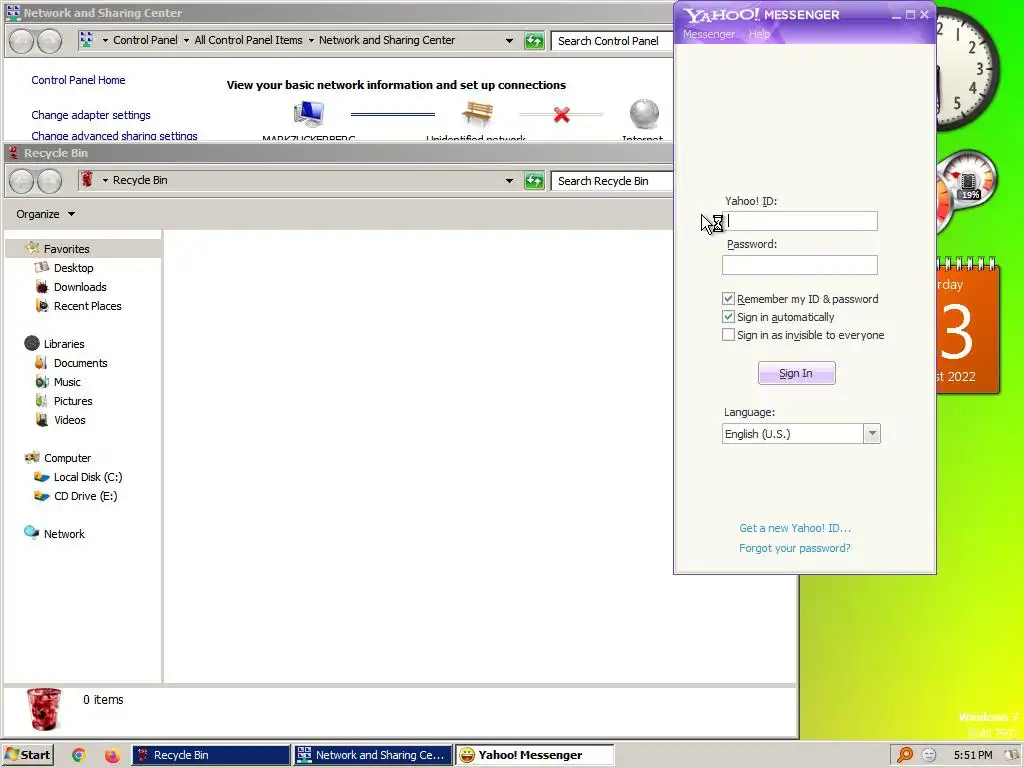Screen dimensions: 1024x768
Task: Click the Libraries heading in the sidebar
Action: (63, 344)
